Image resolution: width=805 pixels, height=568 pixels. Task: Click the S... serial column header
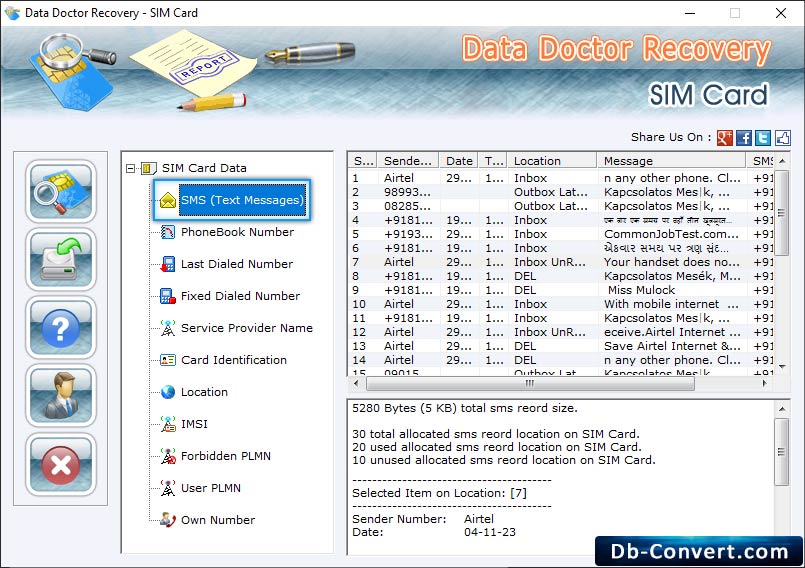(362, 161)
